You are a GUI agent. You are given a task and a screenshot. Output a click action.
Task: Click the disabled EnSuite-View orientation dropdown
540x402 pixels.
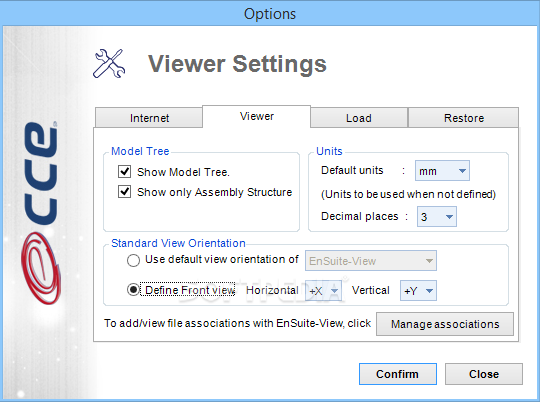(x=371, y=261)
